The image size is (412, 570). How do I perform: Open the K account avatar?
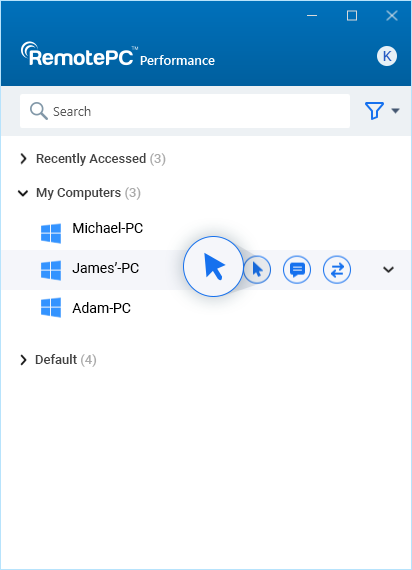pos(387,56)
